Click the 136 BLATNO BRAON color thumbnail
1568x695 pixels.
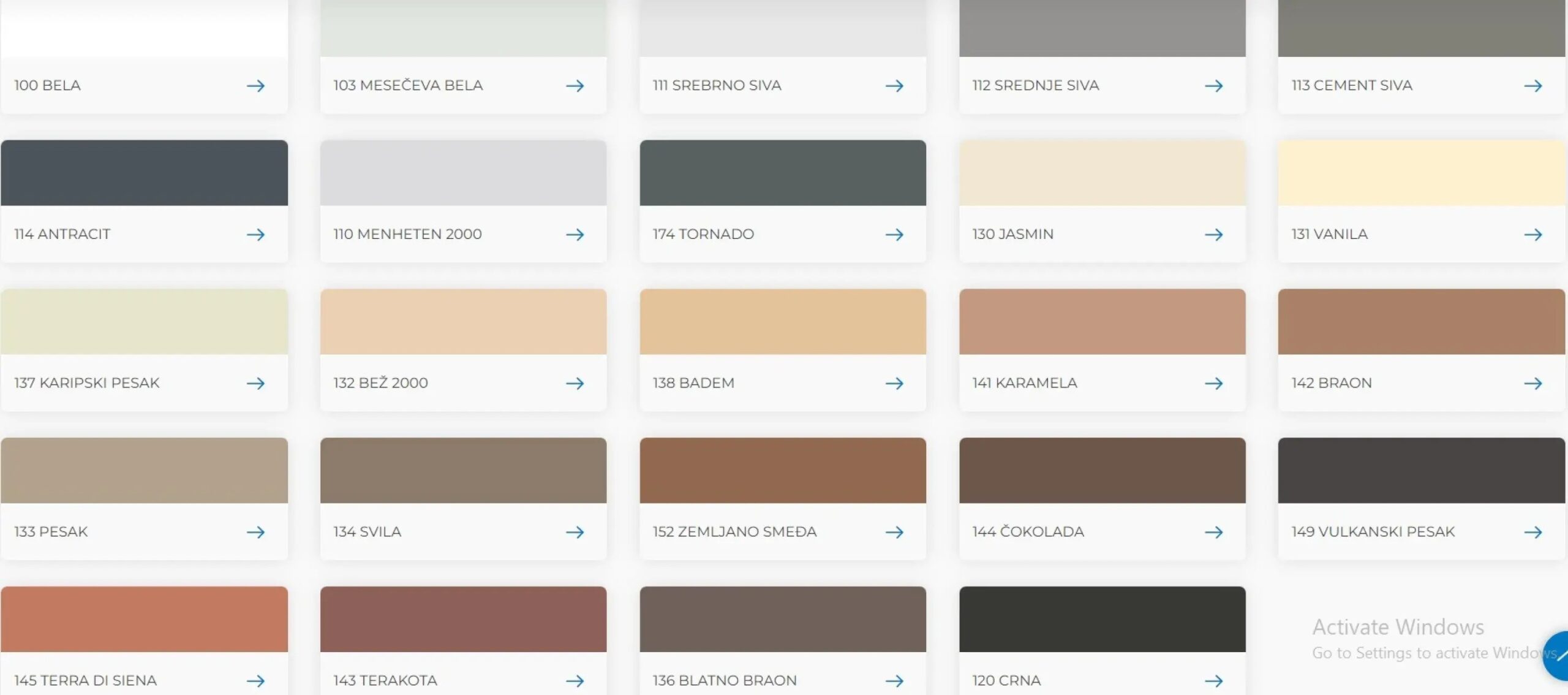pyautogui.click(x=783, y=619)
